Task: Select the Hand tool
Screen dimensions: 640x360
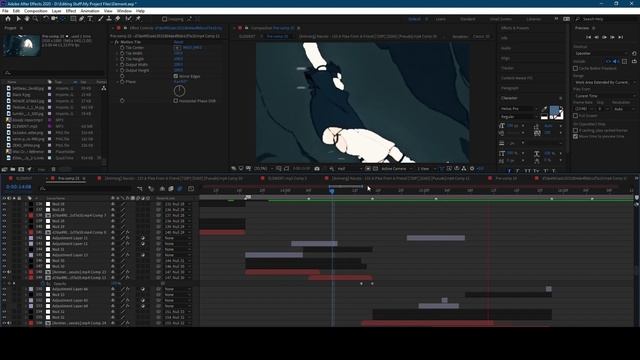Action: [27, 19]
